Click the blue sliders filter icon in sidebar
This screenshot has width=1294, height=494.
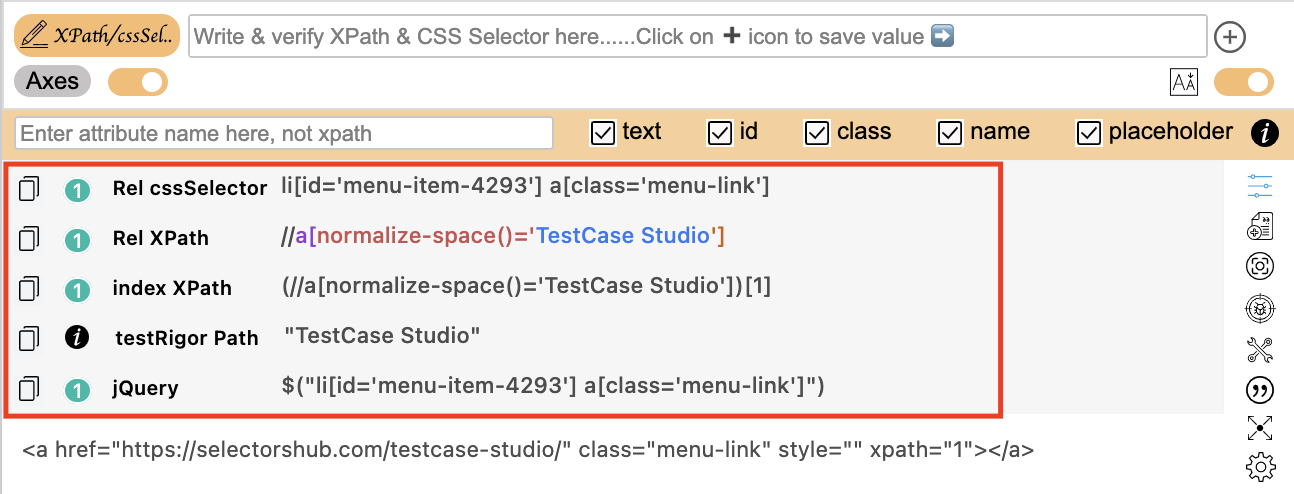[x=1260, y=186]
